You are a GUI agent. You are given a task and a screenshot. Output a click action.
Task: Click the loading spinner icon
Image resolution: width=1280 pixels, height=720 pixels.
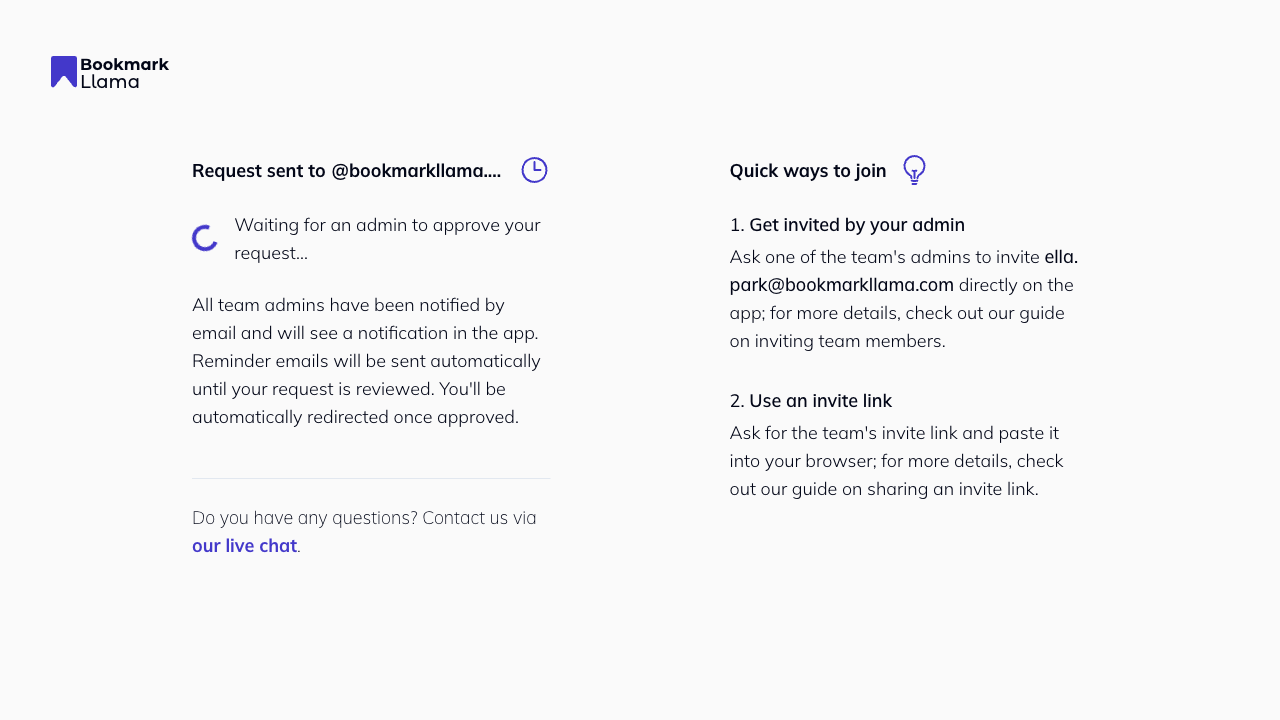click(205, 238)
